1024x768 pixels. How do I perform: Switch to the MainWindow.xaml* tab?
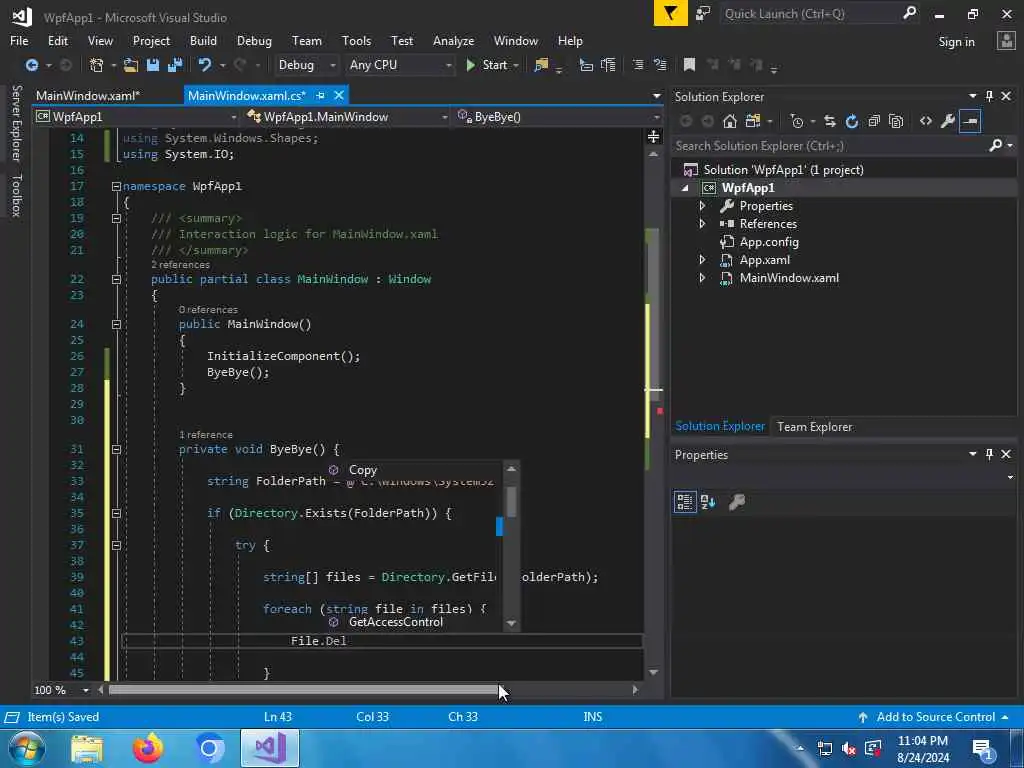click(88, 95)
